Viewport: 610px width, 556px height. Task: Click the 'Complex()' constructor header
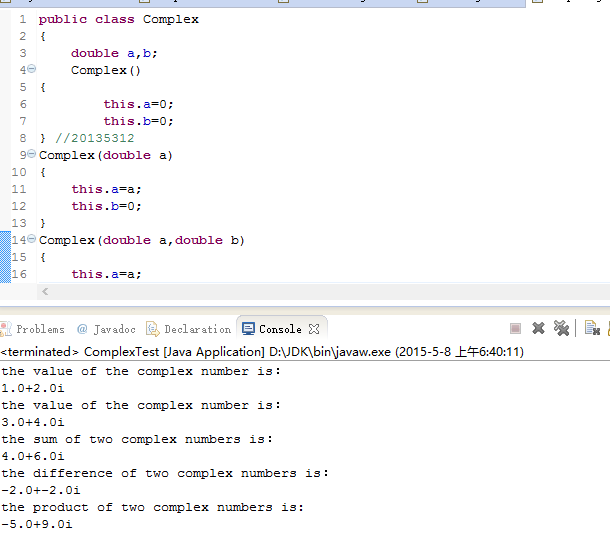point(105,70)
